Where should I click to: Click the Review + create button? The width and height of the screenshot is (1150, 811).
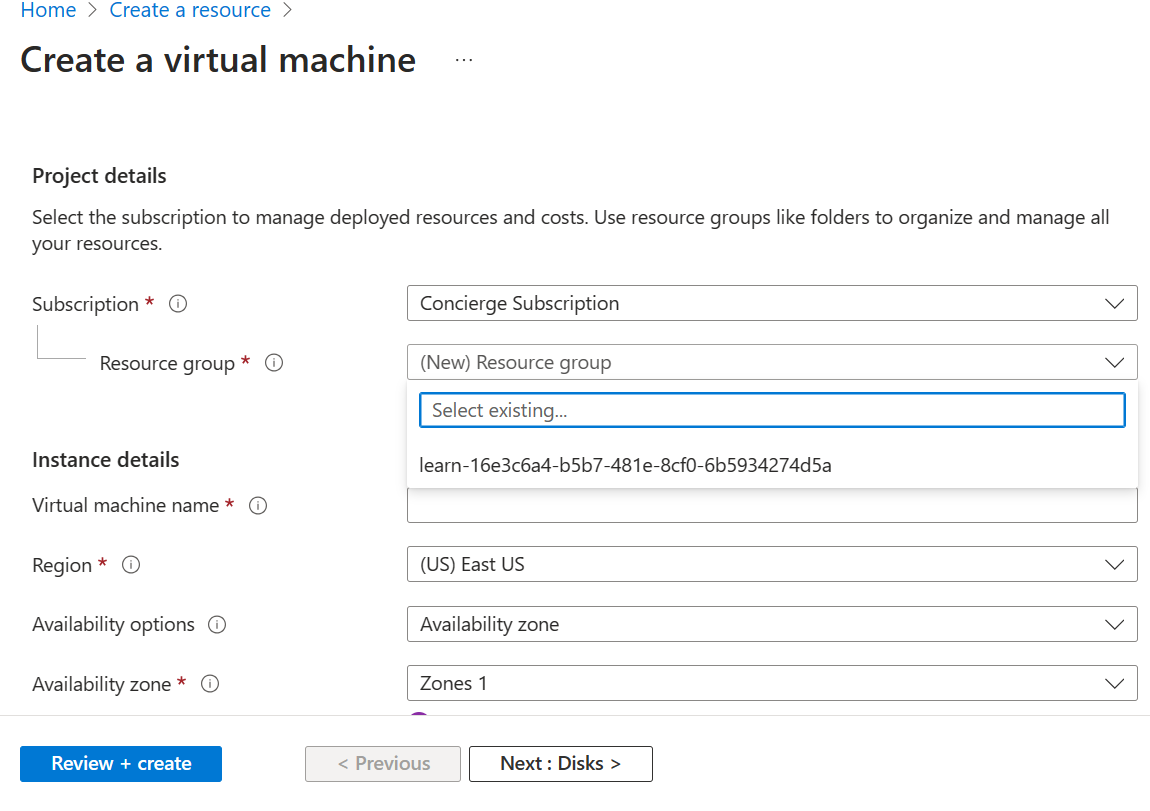coord(121,764)
